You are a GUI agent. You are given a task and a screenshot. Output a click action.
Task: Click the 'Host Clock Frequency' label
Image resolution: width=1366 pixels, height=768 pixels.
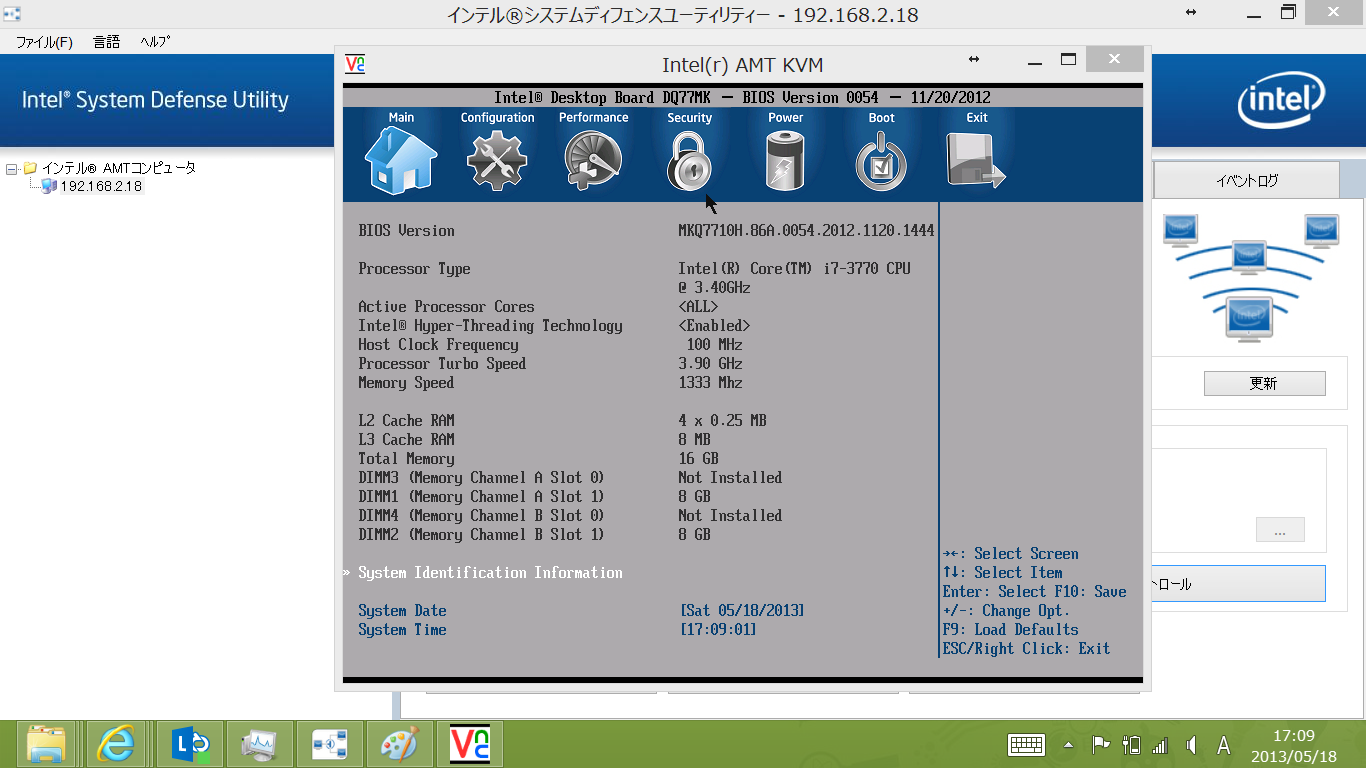tap(438, 345)
